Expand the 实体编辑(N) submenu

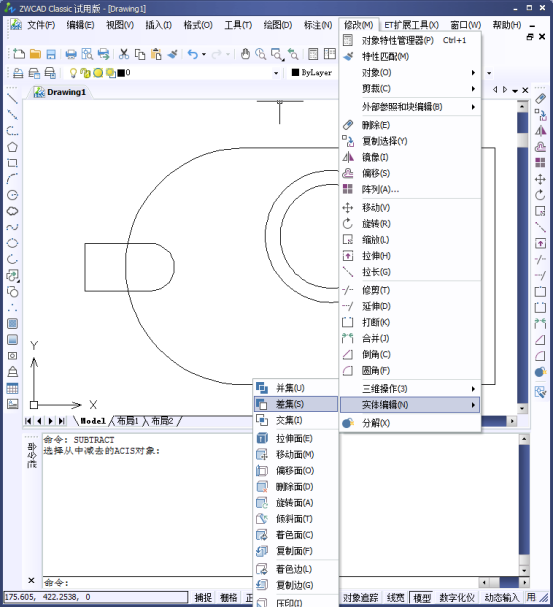coord(410,405)
